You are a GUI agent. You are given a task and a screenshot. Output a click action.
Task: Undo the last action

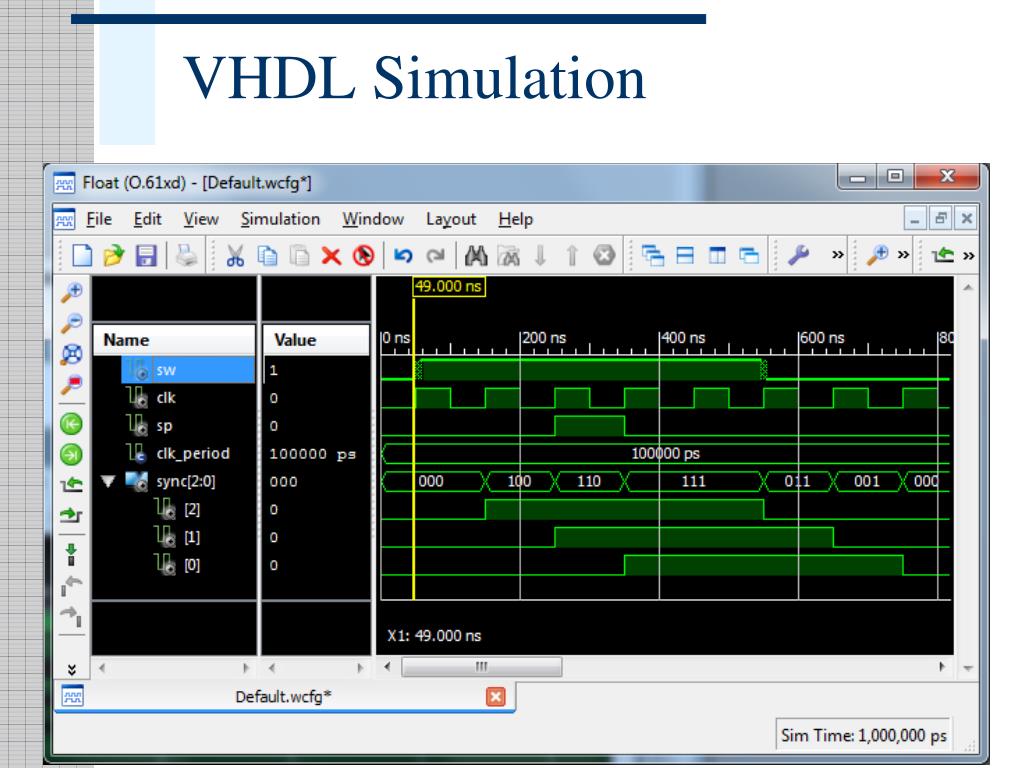tap(403, 255)
